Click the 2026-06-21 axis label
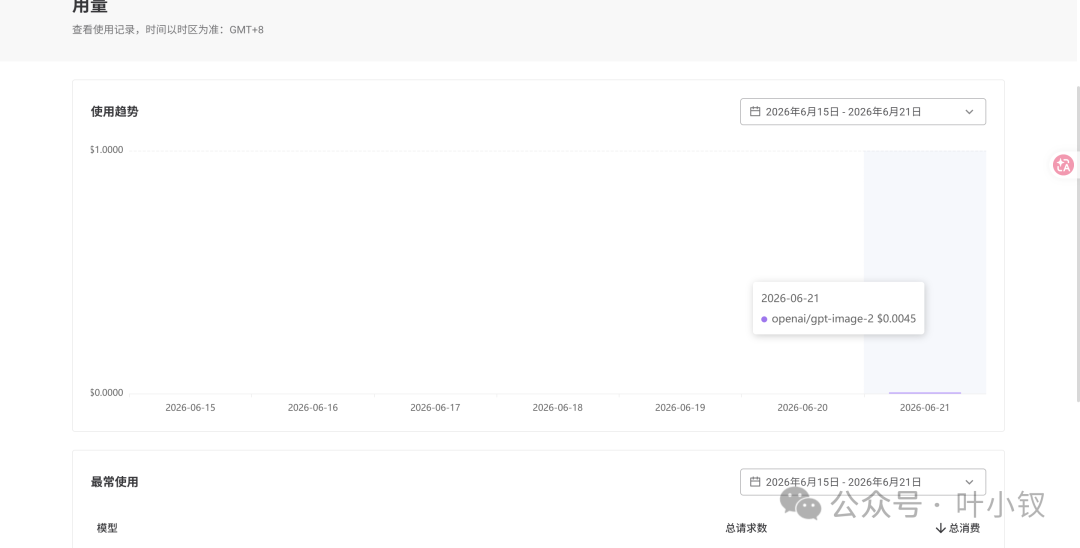1080x548 pixels. point(924,408)
